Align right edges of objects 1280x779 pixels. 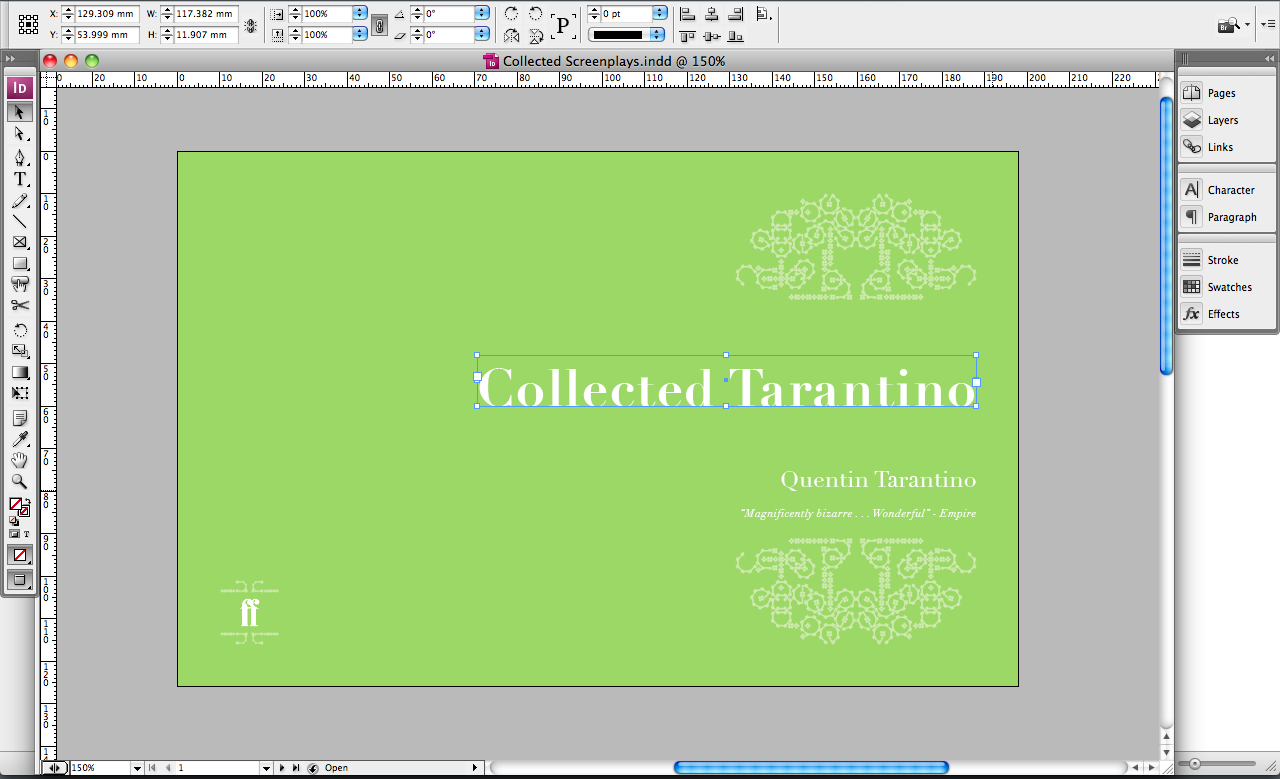point(736,14)
